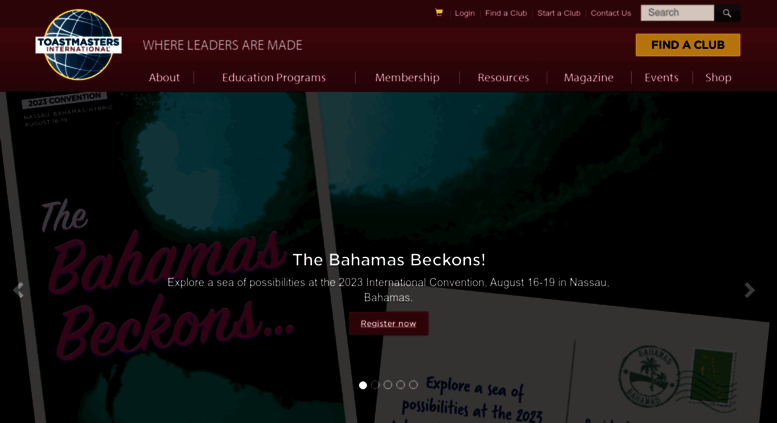Open the About menu
The height and width of the screenshot is (423, 777).
(x=164, y=77)
